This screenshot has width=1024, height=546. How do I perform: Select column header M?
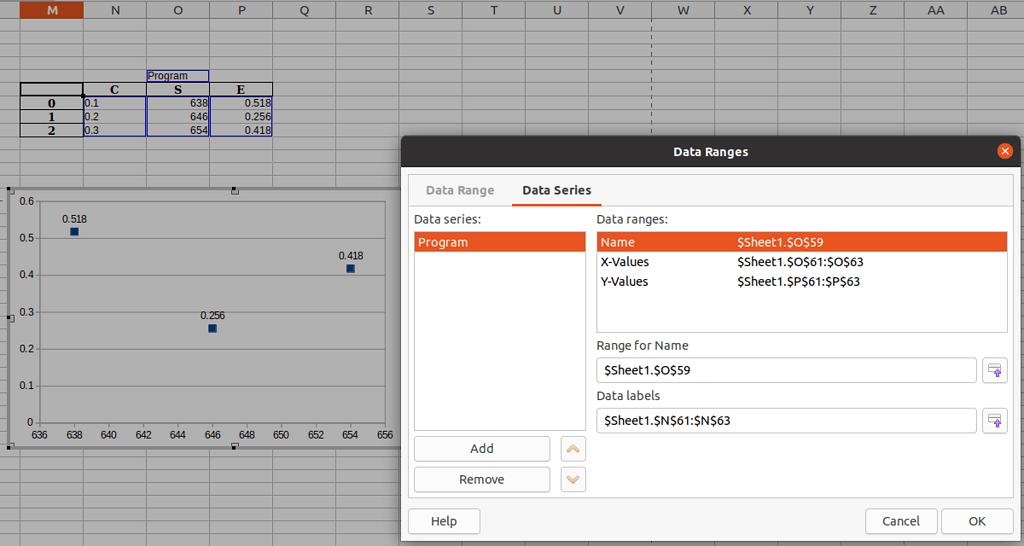coord(52,9)
